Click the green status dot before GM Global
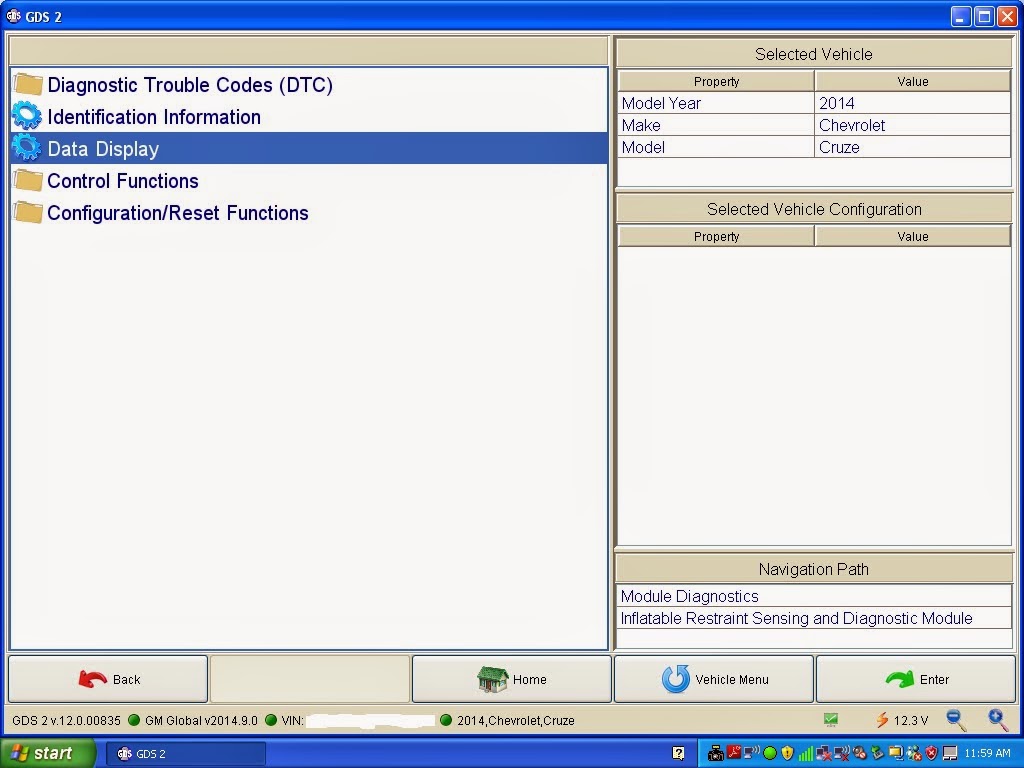The width and height of the screenshot is (1024, 768). (x=134, y=720)
